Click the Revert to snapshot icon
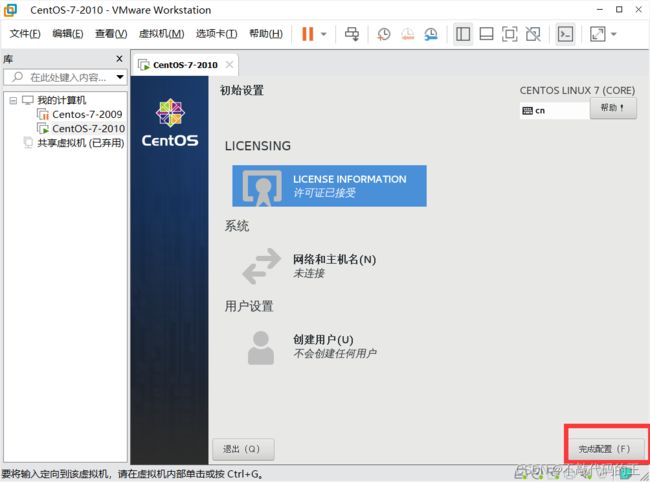The image size is (650, 482). pyautogui.click(x=407, y=34)
